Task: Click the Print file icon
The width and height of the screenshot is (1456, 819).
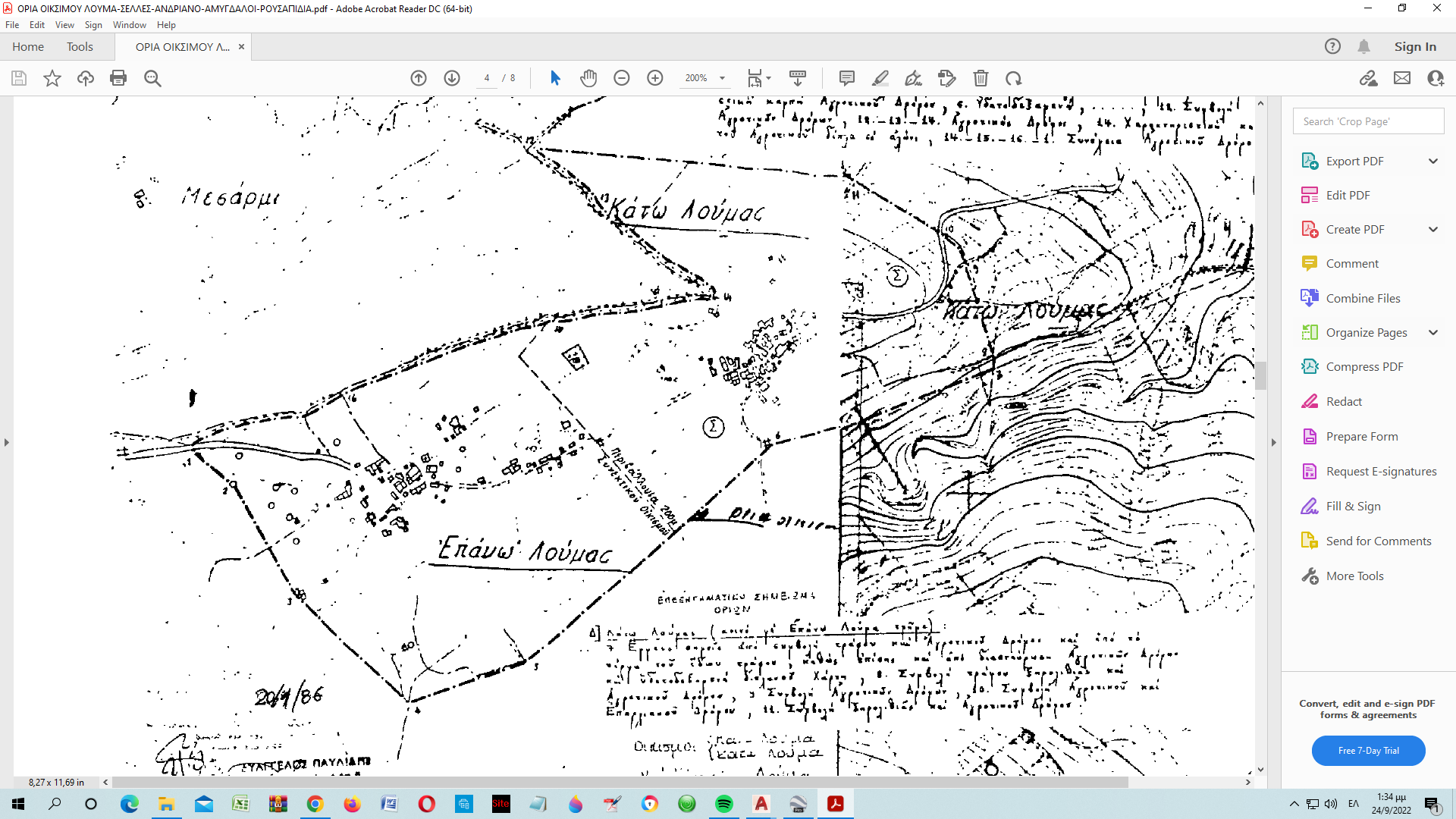Action: (x=118, y=78)
